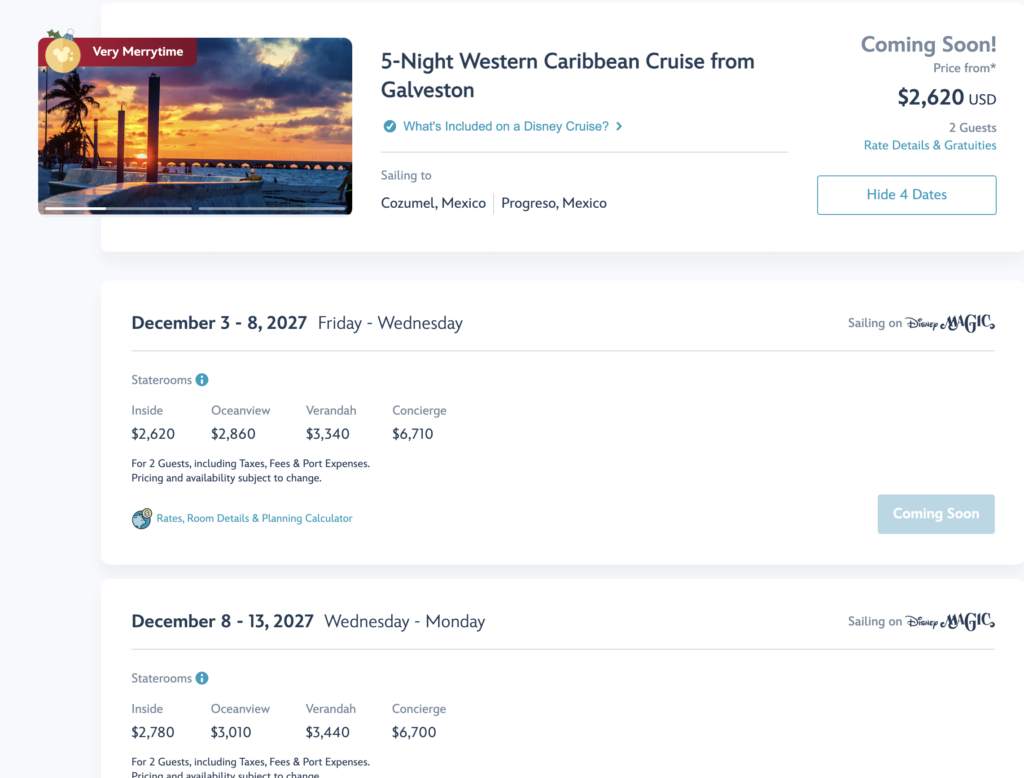Open Staterooms info icon for December 3 sailing

click(202, 380)
